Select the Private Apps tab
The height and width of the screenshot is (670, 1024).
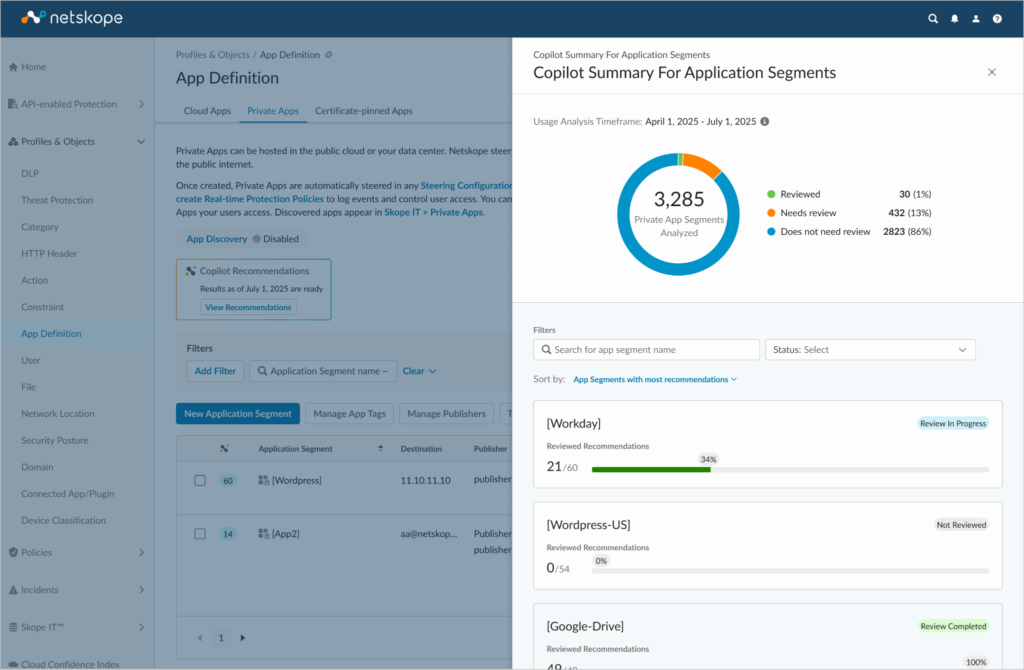[273, 111]
